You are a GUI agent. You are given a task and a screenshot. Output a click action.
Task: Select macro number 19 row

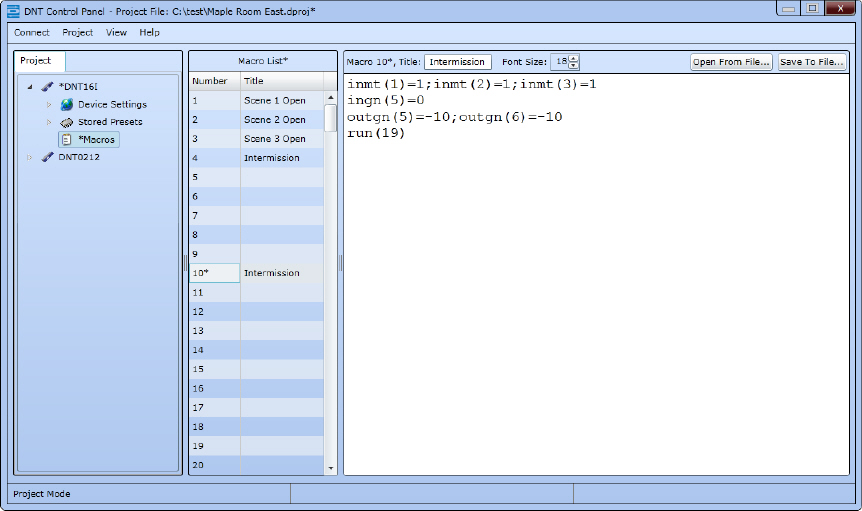[x=256, y=446]
